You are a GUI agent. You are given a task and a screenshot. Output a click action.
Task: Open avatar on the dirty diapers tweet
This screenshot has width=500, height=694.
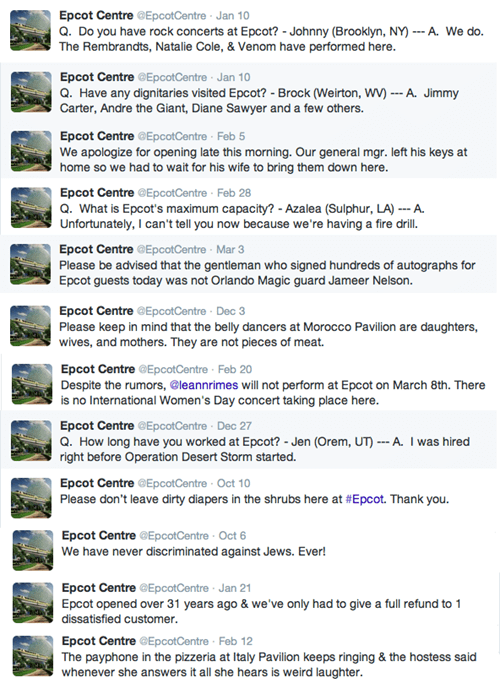click(31, 498)
